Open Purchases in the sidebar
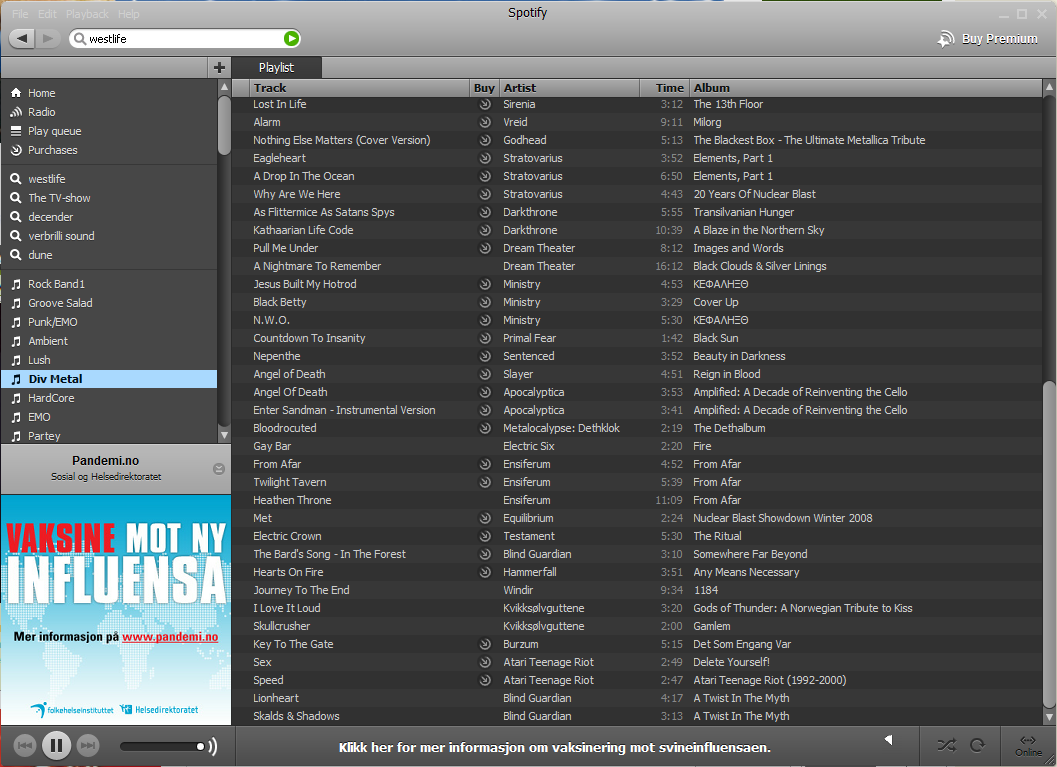This screenshot has height=767, width=1057. (x=52, y=150)
